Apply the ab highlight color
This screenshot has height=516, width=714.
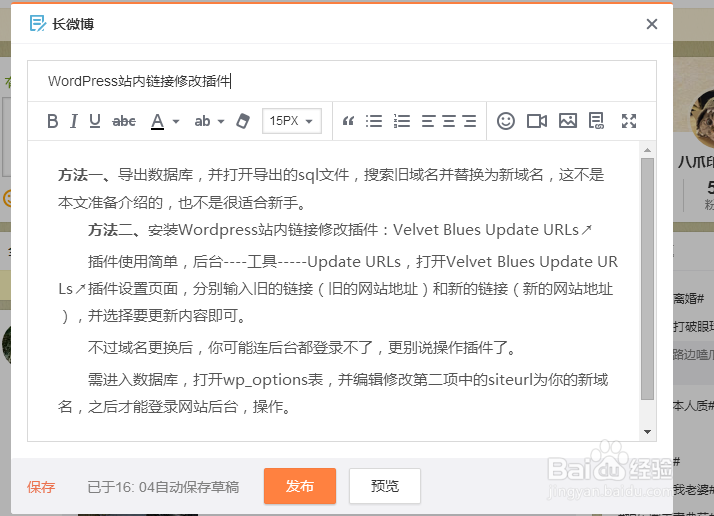coord(202,121)
